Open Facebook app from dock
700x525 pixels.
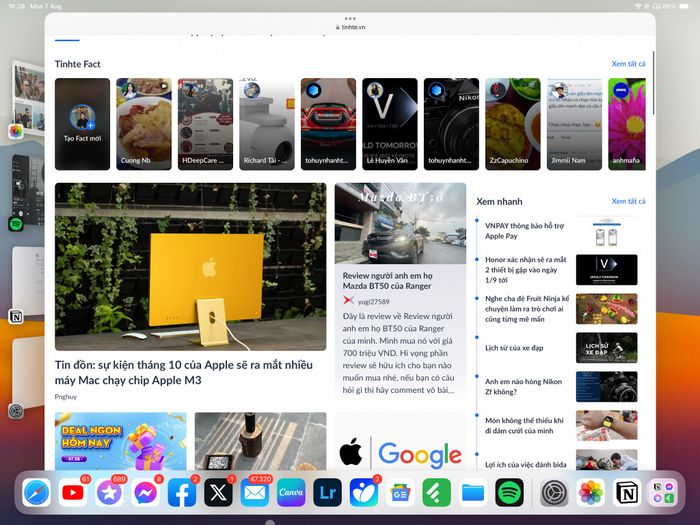pos(182,493)
